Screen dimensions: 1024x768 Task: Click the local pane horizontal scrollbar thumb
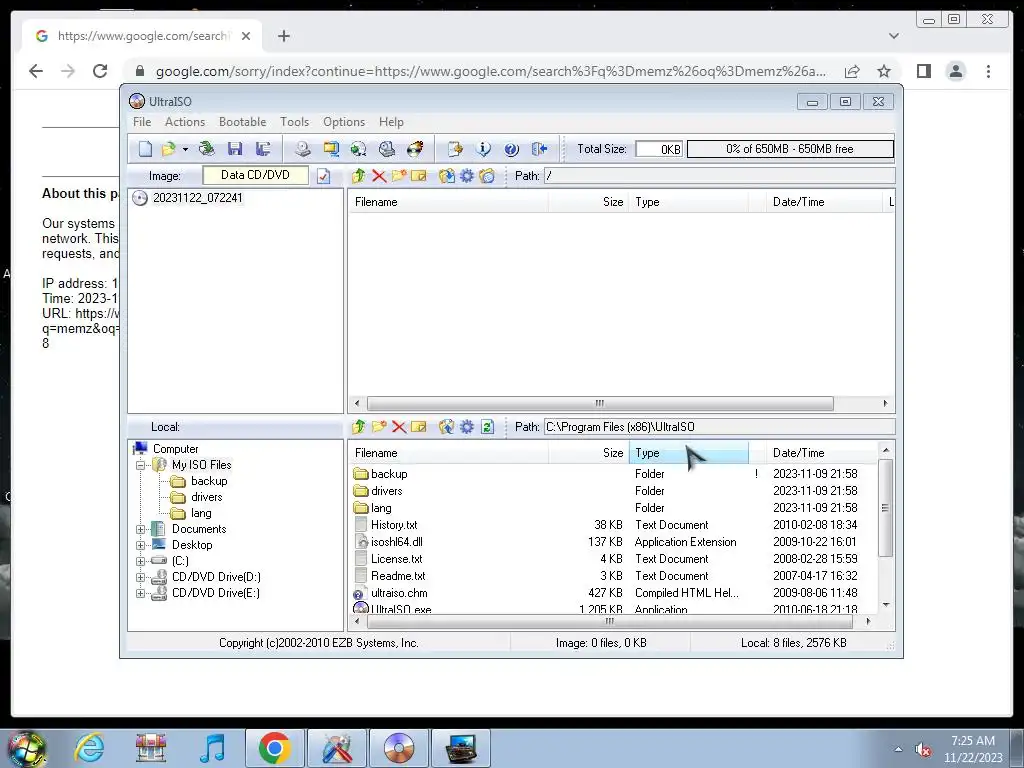(609, 622)
